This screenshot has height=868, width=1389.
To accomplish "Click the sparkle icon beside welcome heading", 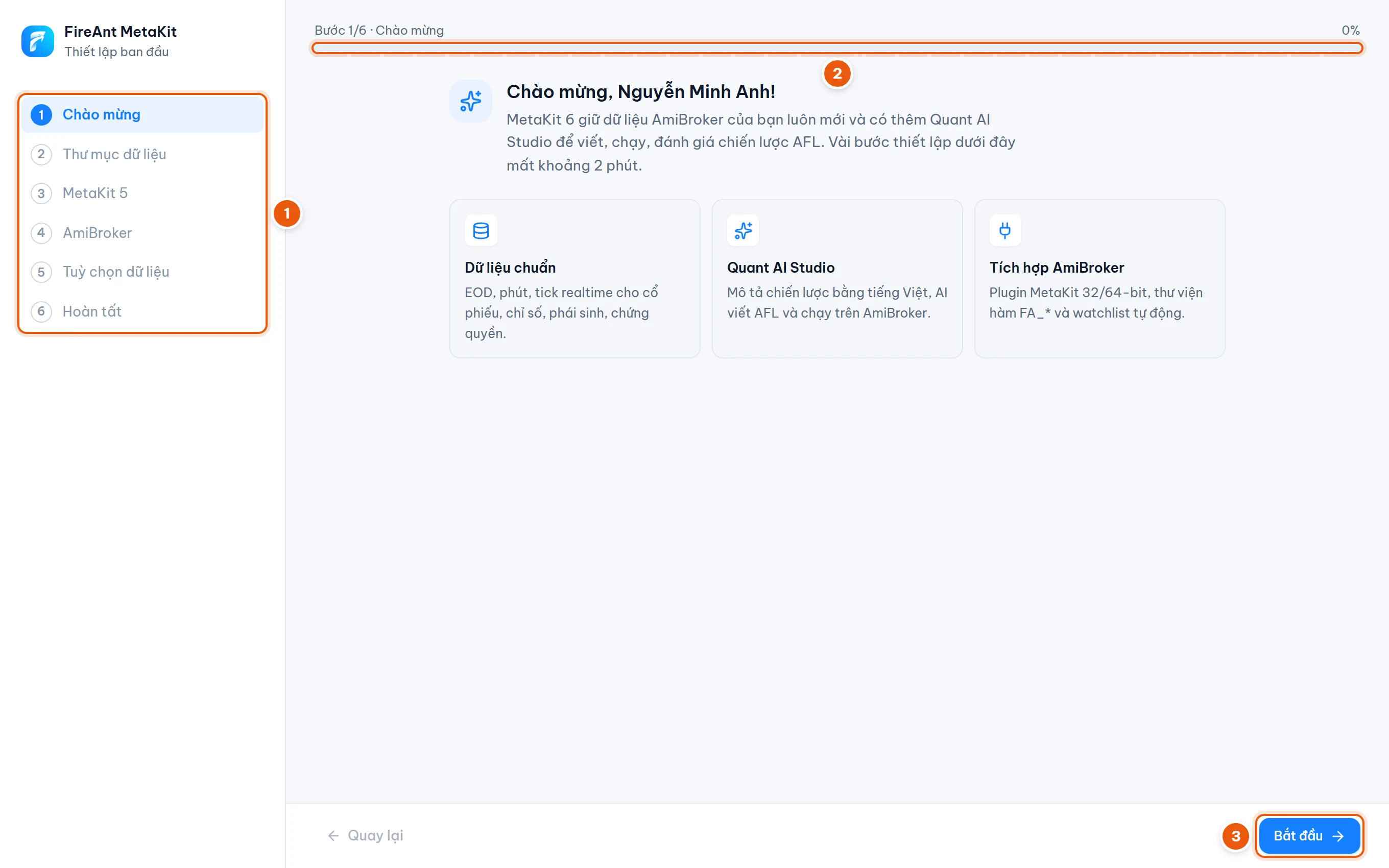I will [471, 101].
